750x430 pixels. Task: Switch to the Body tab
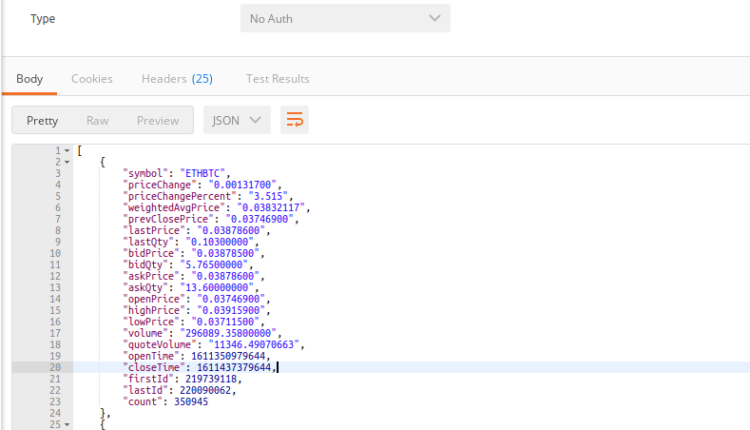[x=29, y=78]
